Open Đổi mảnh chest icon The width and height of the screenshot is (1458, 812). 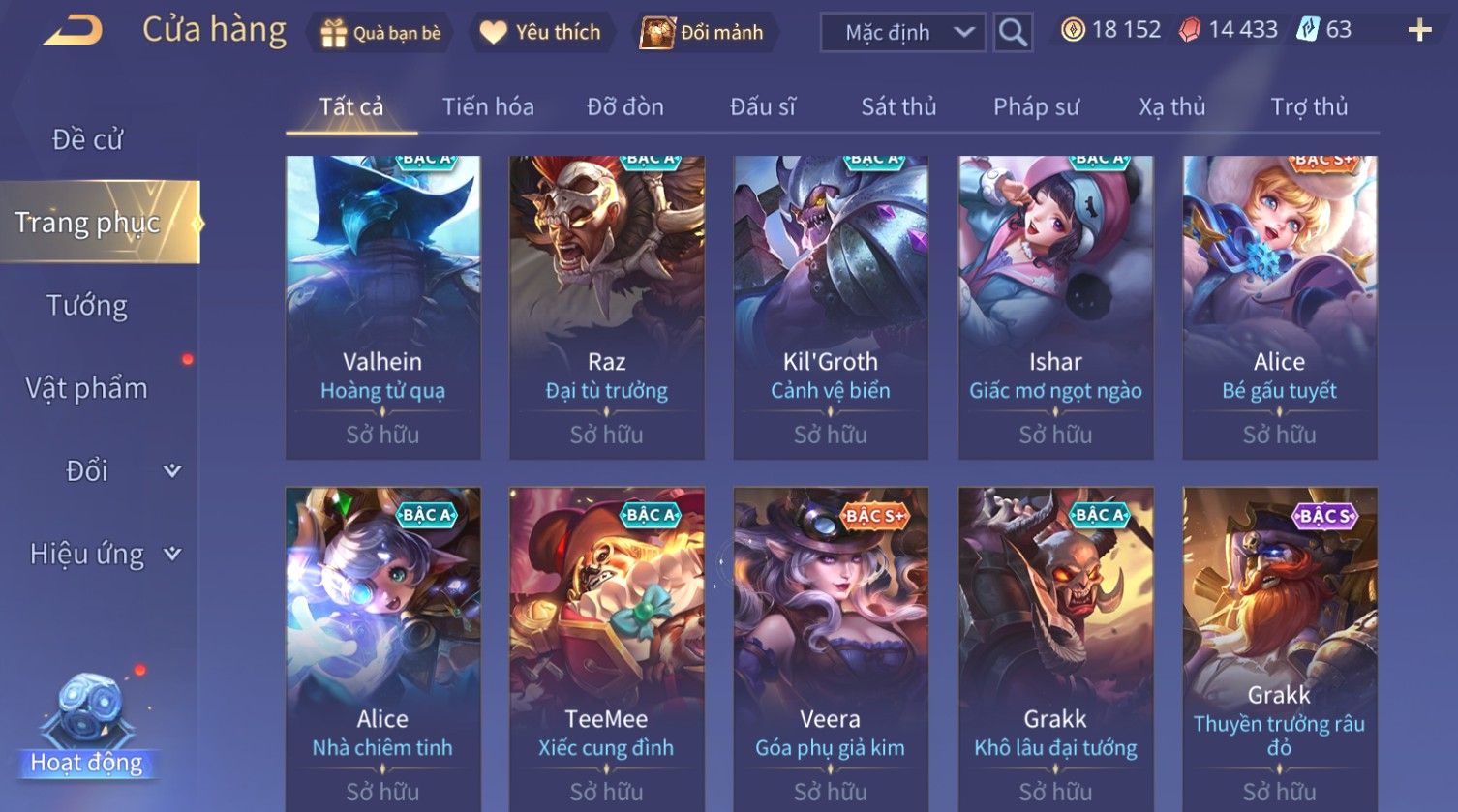pyautogui.click(x=656, y=33)
